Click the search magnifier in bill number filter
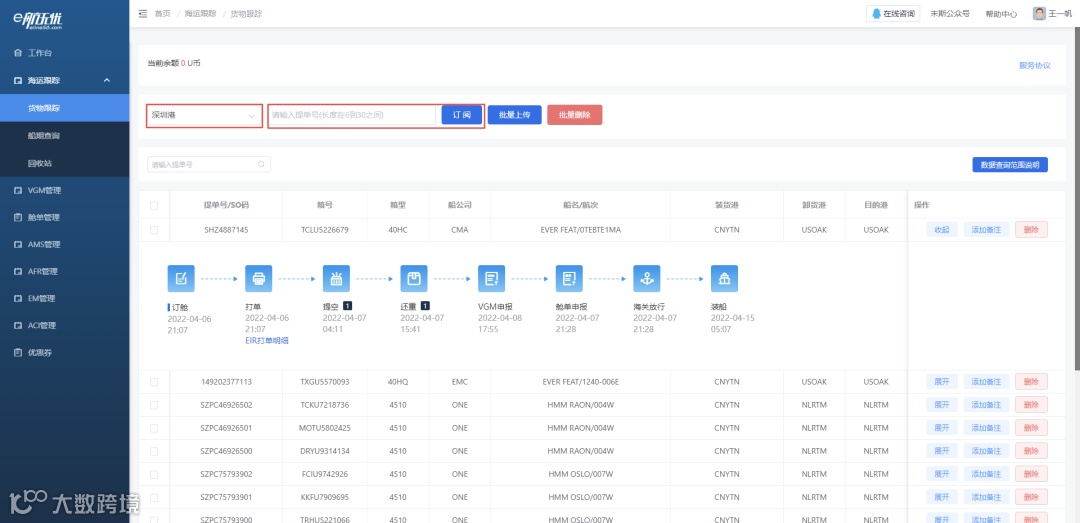The height and width of the screenshot is (523, 1080). (261, 165)
